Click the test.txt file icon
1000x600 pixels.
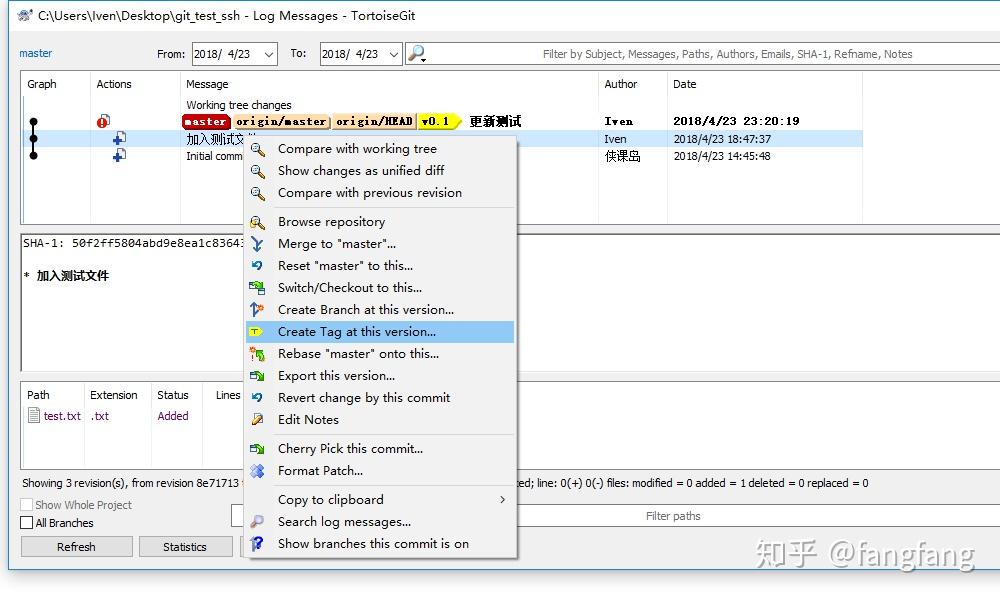coord(34,416)
